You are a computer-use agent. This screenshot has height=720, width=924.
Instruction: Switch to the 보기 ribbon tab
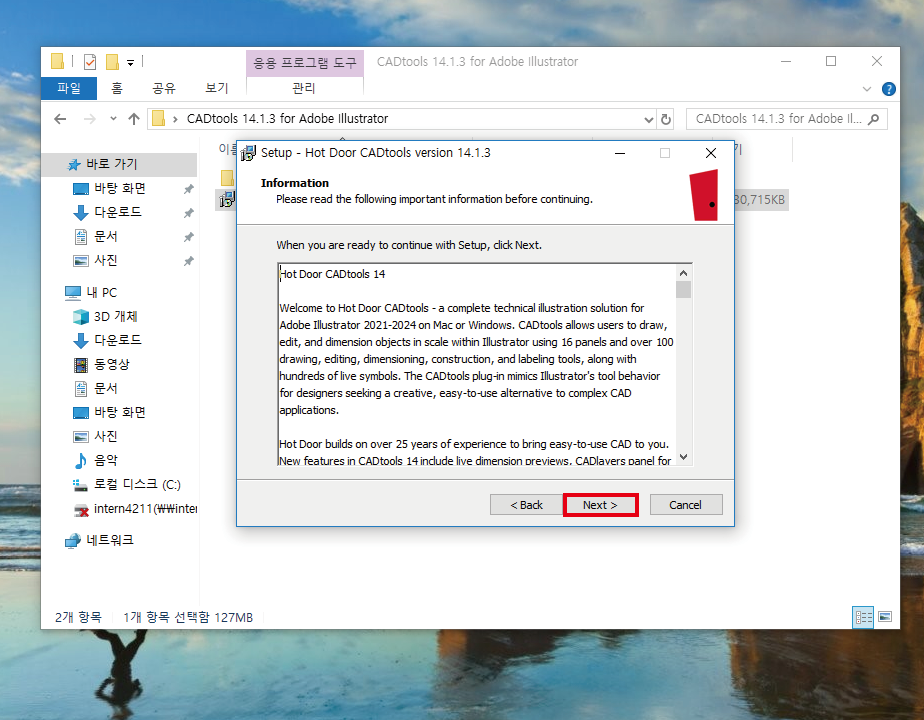pos(216,88)
